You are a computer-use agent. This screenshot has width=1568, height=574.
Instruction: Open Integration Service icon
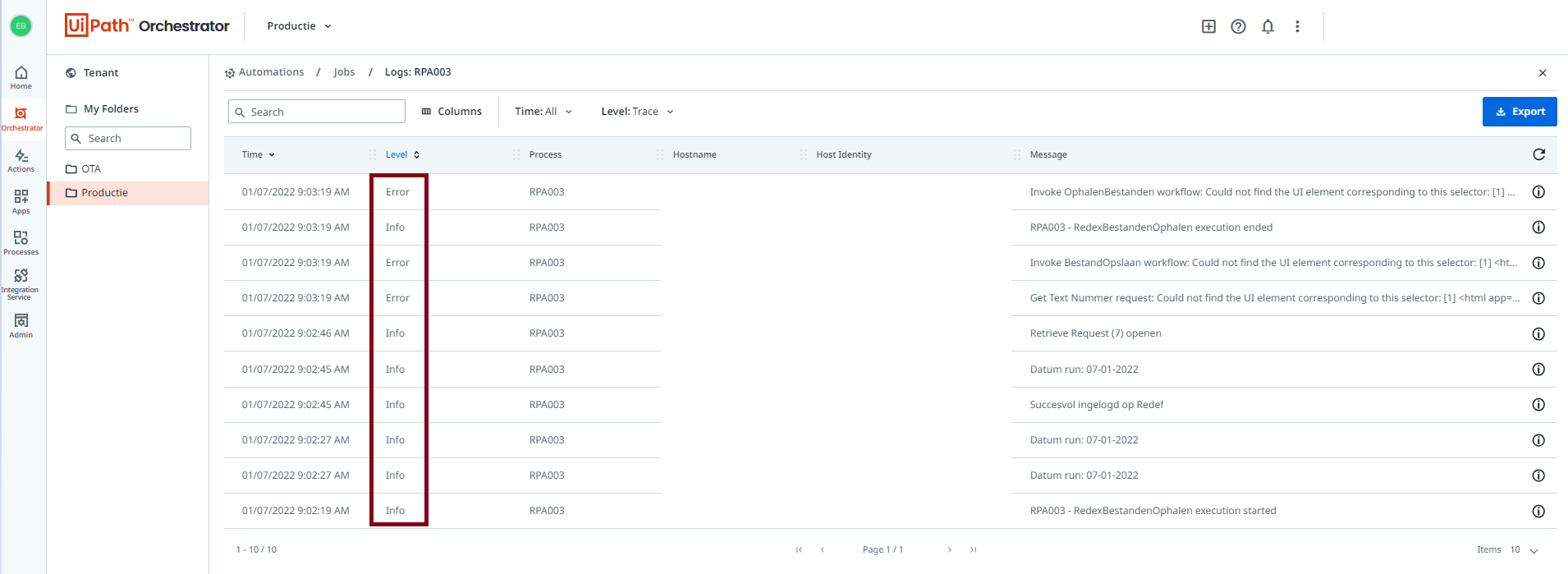coord(21,282)
